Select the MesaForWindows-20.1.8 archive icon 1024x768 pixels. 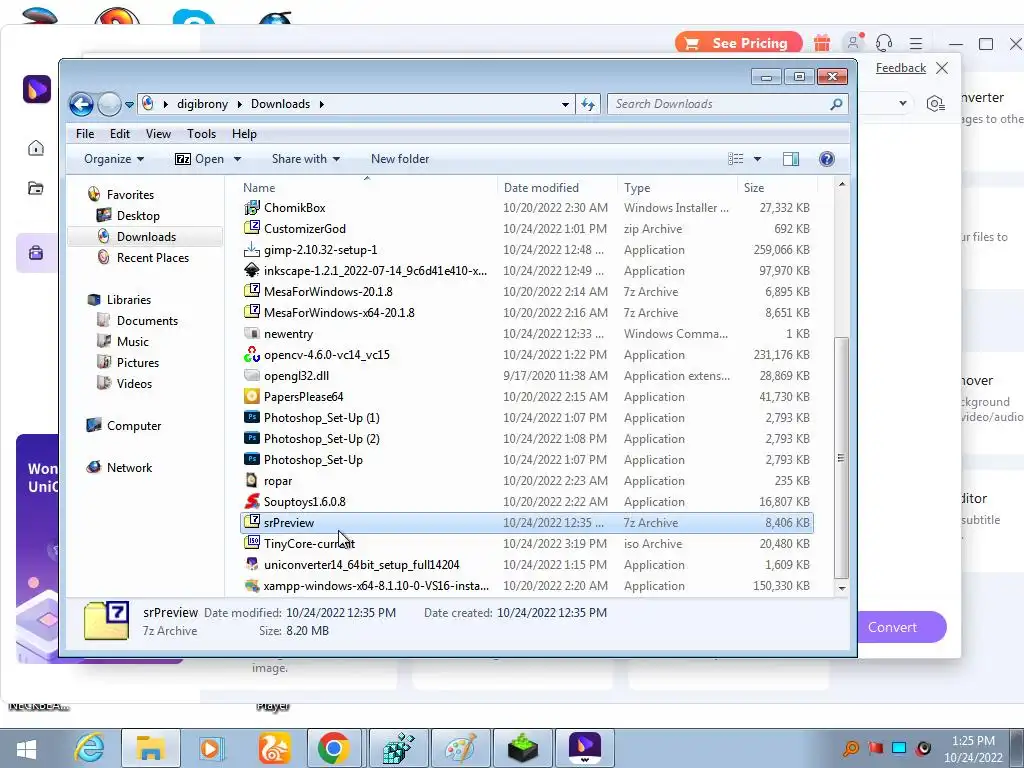(x=251, y=291)
